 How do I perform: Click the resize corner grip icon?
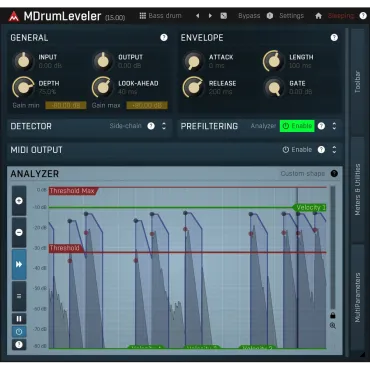tap(362, 355)
